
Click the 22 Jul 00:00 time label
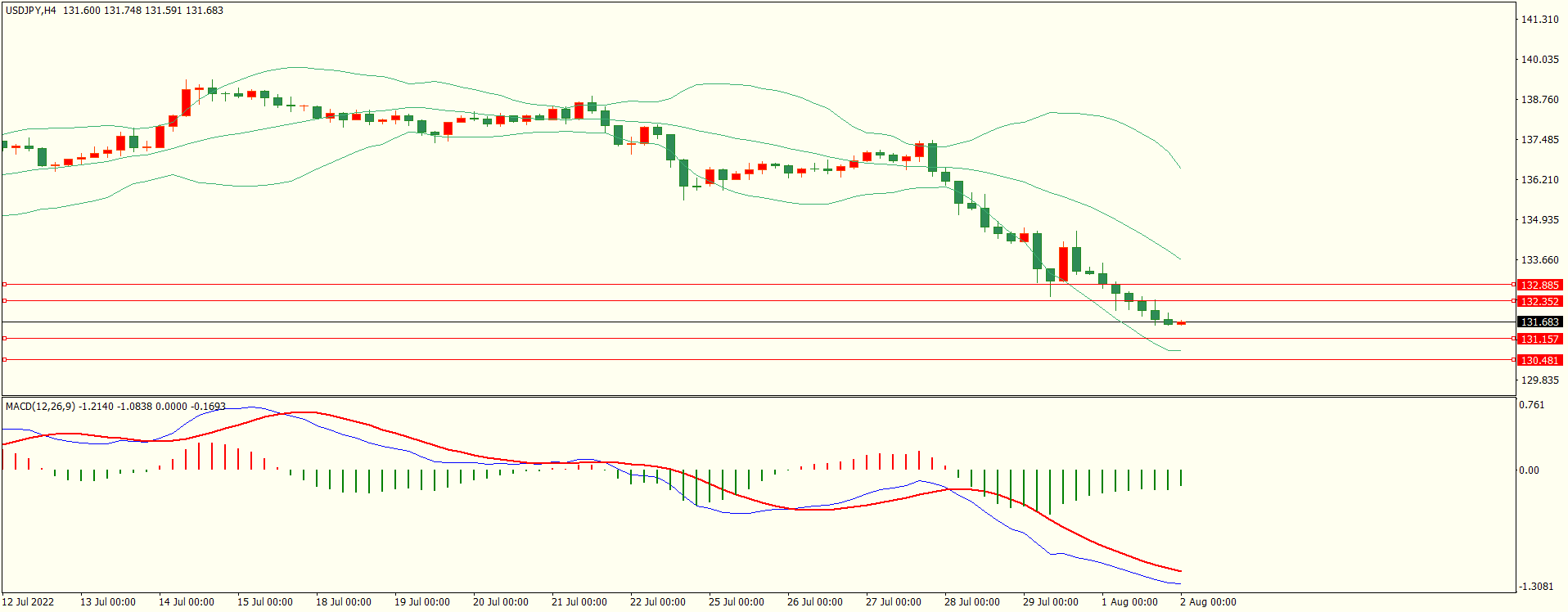click(658, 602)
